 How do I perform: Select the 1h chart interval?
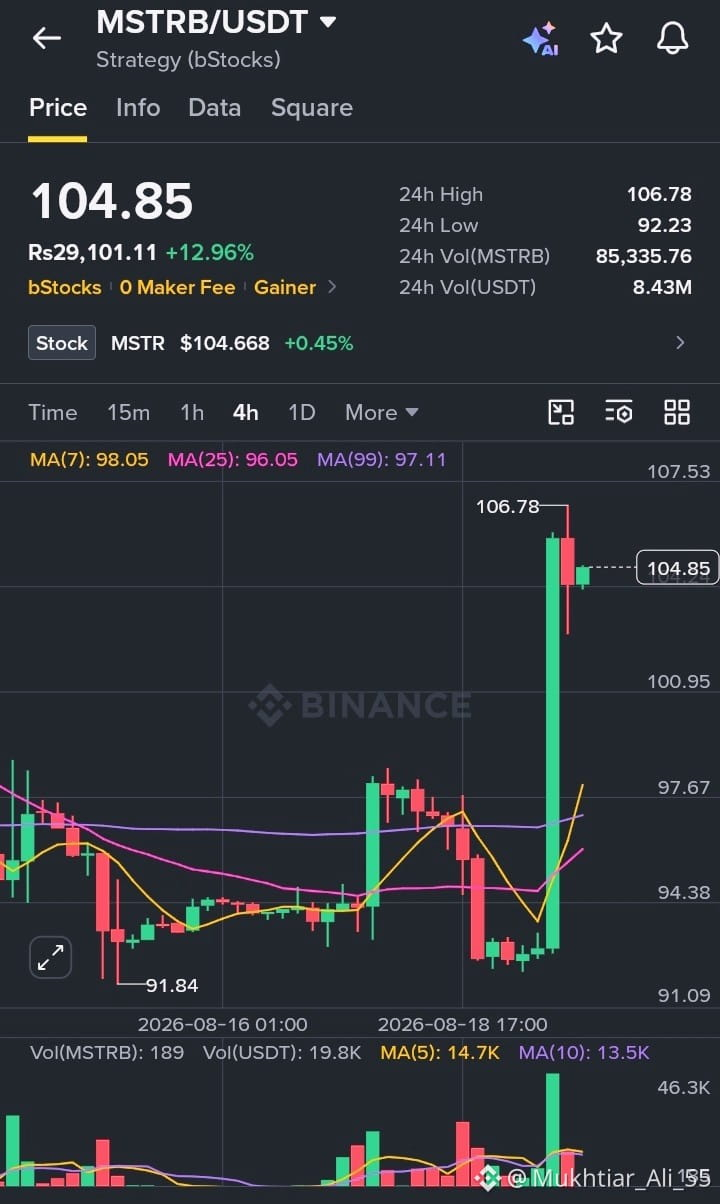[192, 413]
